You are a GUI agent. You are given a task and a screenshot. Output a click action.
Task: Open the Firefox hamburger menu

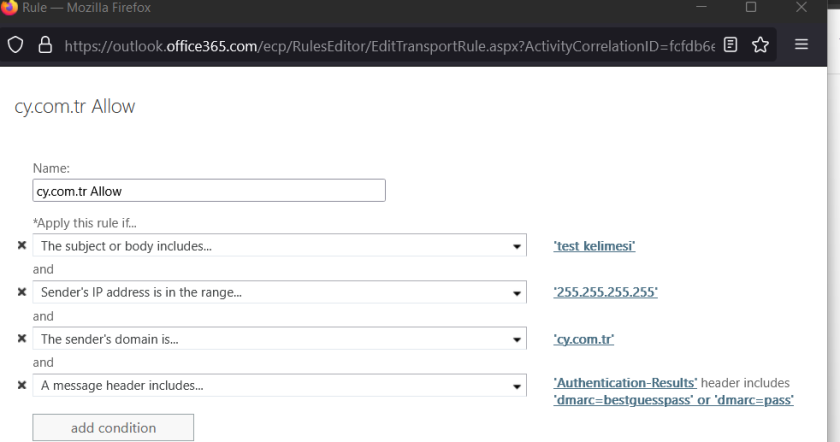point(801,44)
